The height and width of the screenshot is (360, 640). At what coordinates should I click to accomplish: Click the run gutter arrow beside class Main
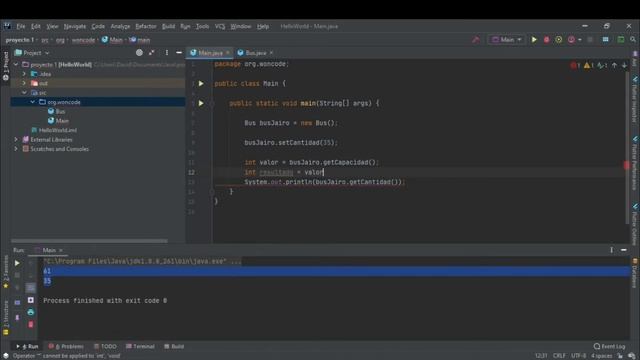tap(201, 83)
